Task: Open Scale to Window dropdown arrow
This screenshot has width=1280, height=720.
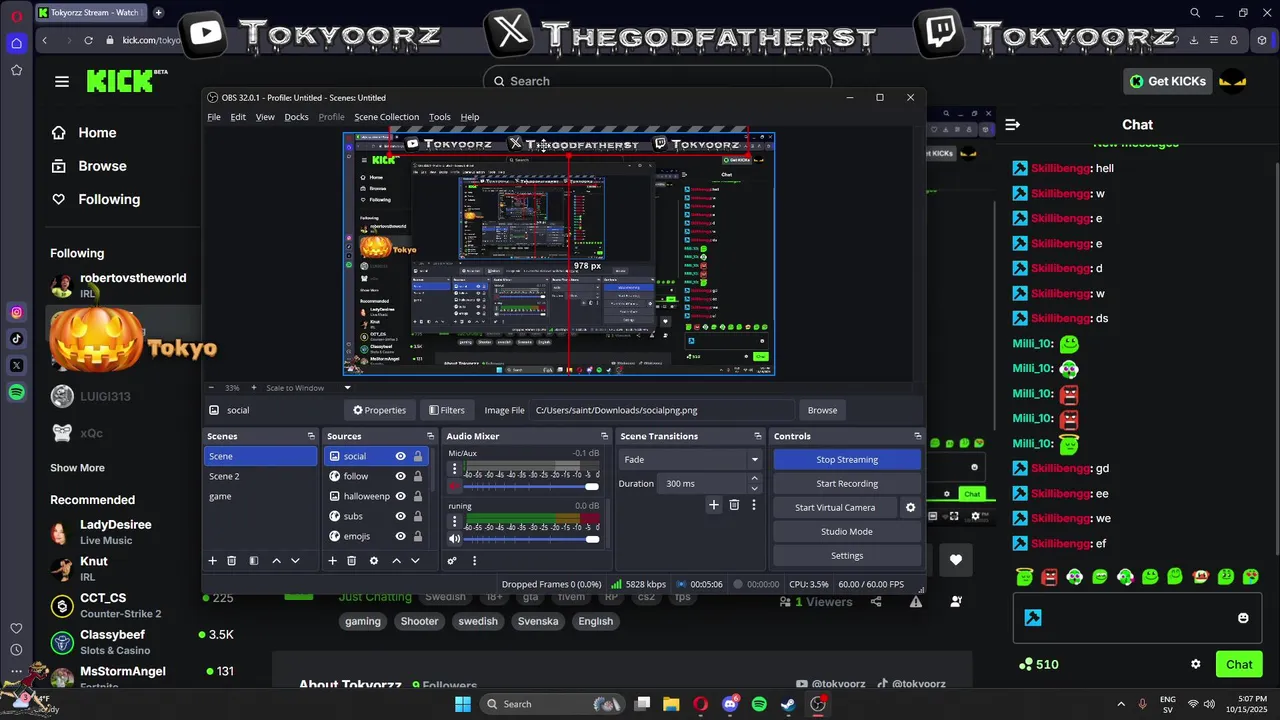Action: tap(348, 388)
